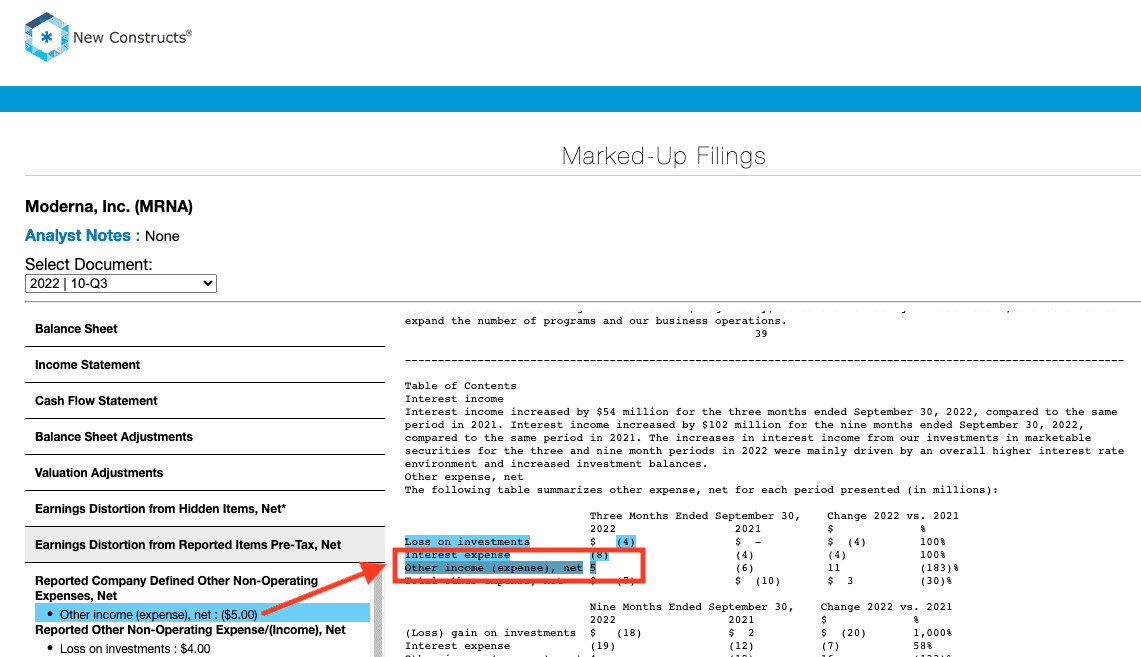
Task: Click the 'Marked-Up Filings' page title
Action: (664, 156)
